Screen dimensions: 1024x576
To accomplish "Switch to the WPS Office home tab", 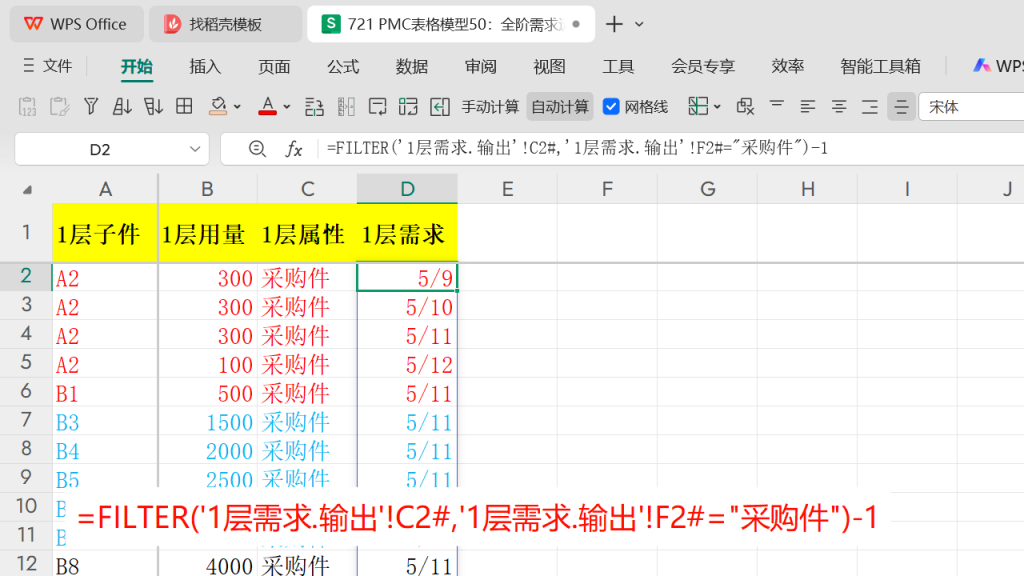I will (76, 24).
